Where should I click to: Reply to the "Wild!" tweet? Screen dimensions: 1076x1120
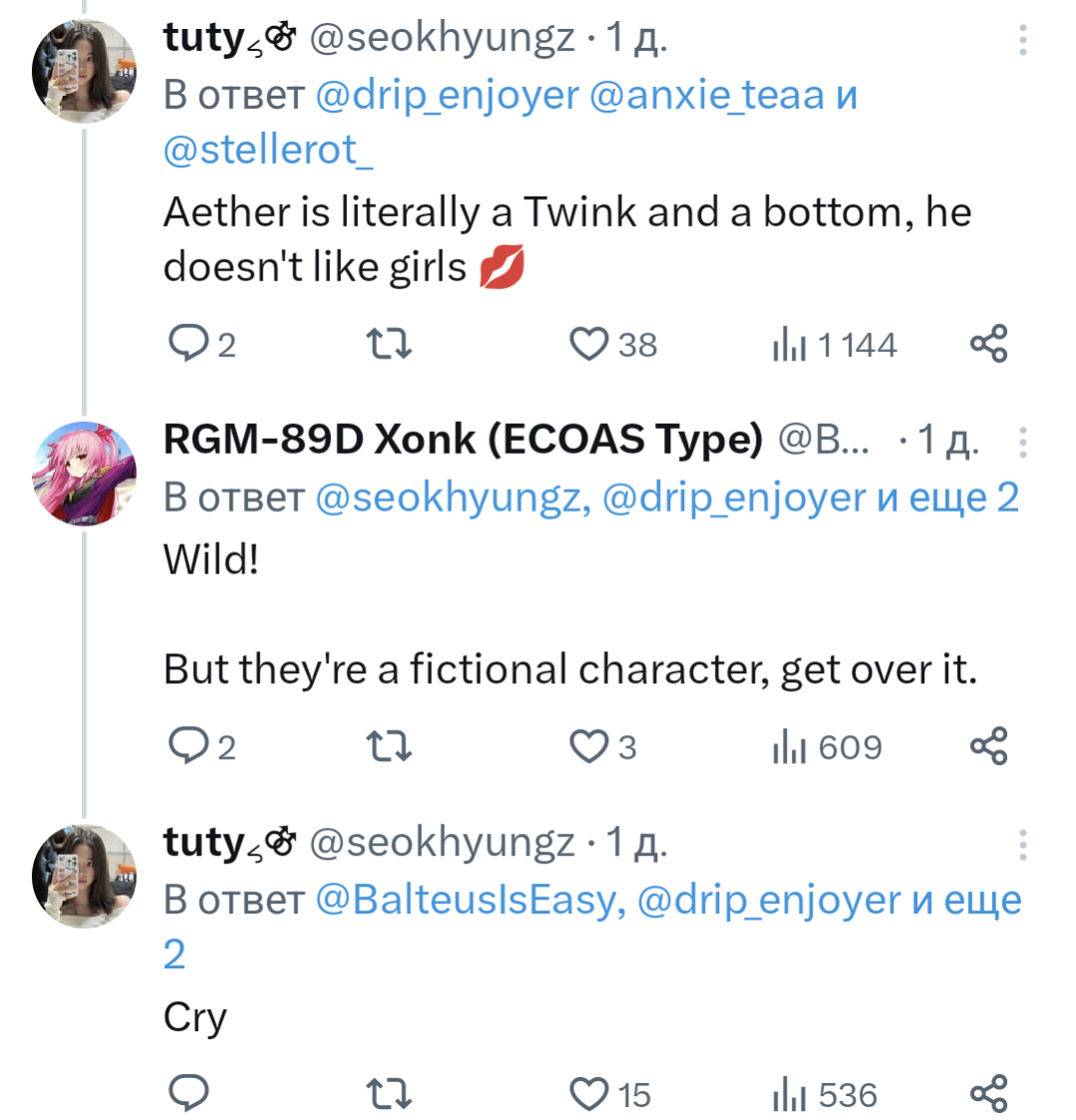(x=187, y=746)
